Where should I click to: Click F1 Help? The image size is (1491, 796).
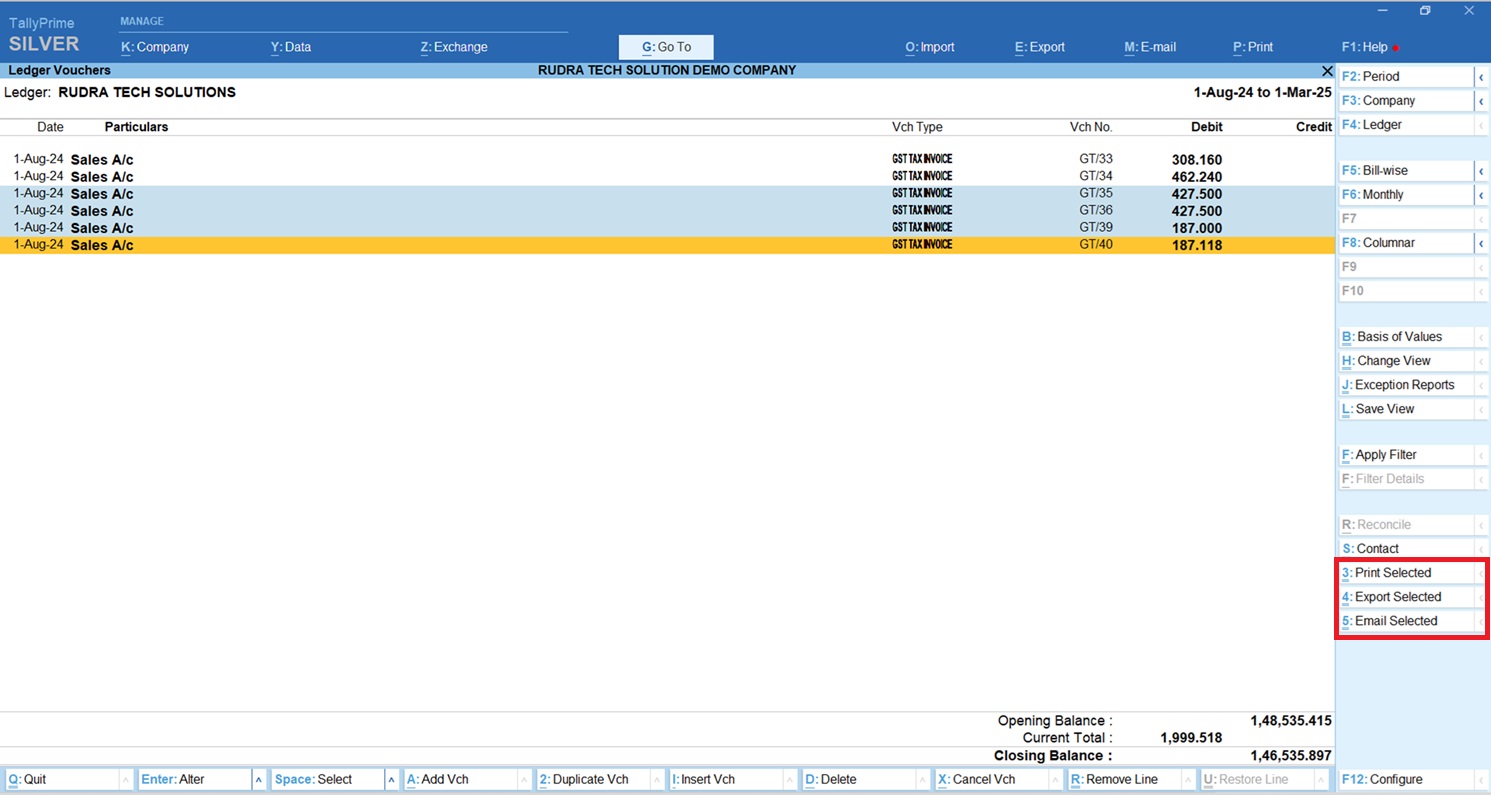[x=1365, y=47]
